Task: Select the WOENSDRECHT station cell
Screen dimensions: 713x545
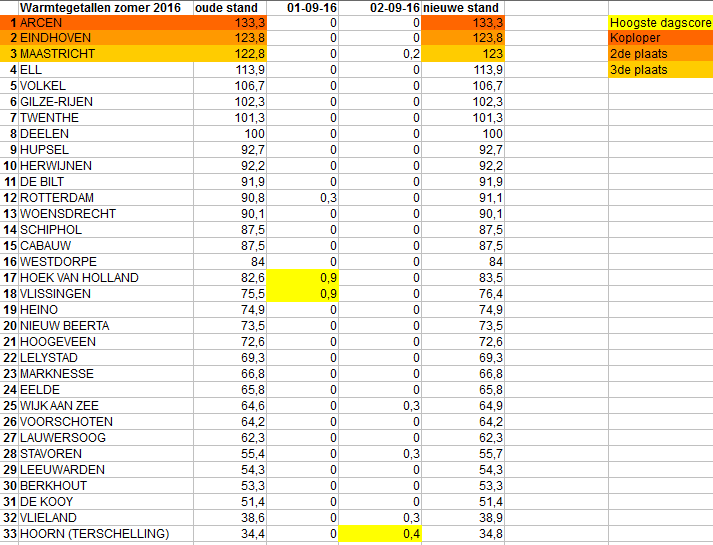Action: pyautogui.click(x=106, y=214)
